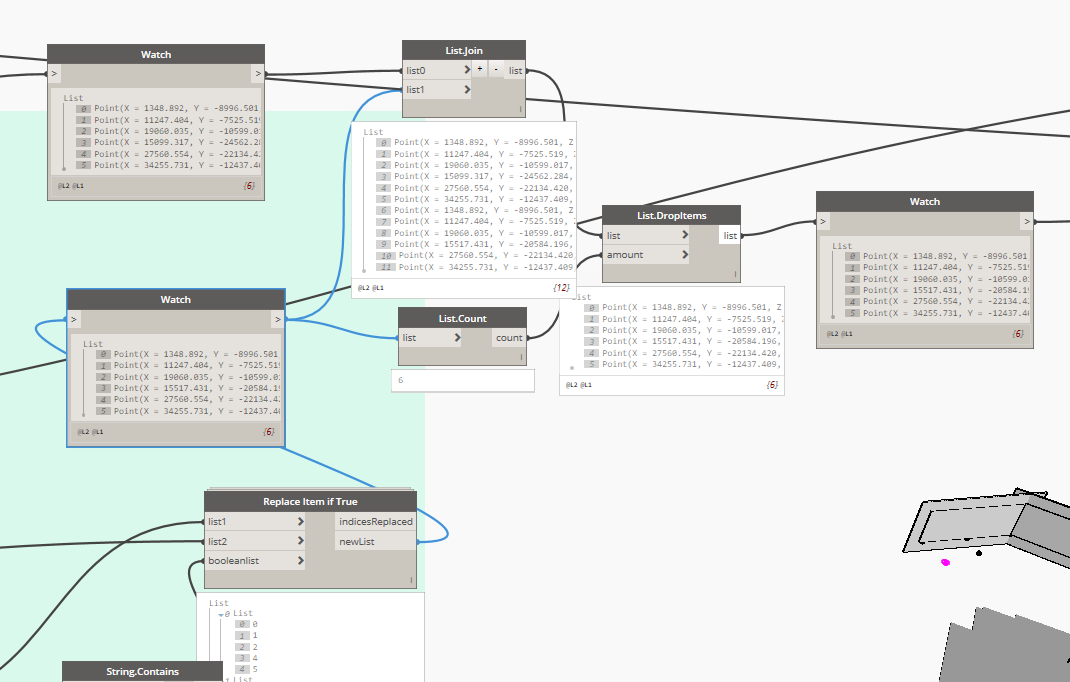
Task: Click lacing indicator on List.Count node
Action: pyautogui.click(x=521, y=357)
